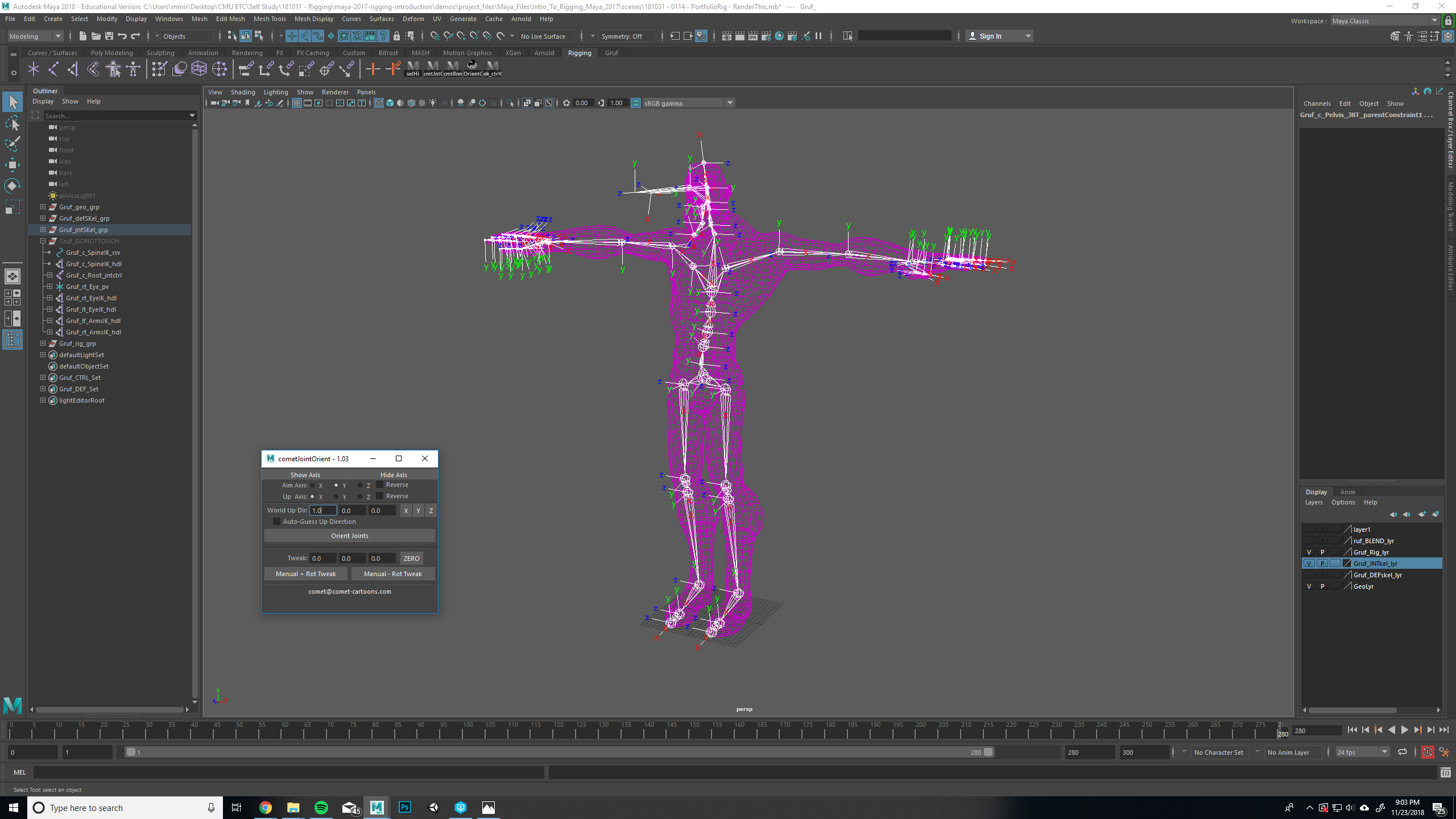Viewport: 1456px width, 819px height.
Task: Open the sRGB gamma view transform dropdown
Action: pyautogui.click(x=730, y=103)
